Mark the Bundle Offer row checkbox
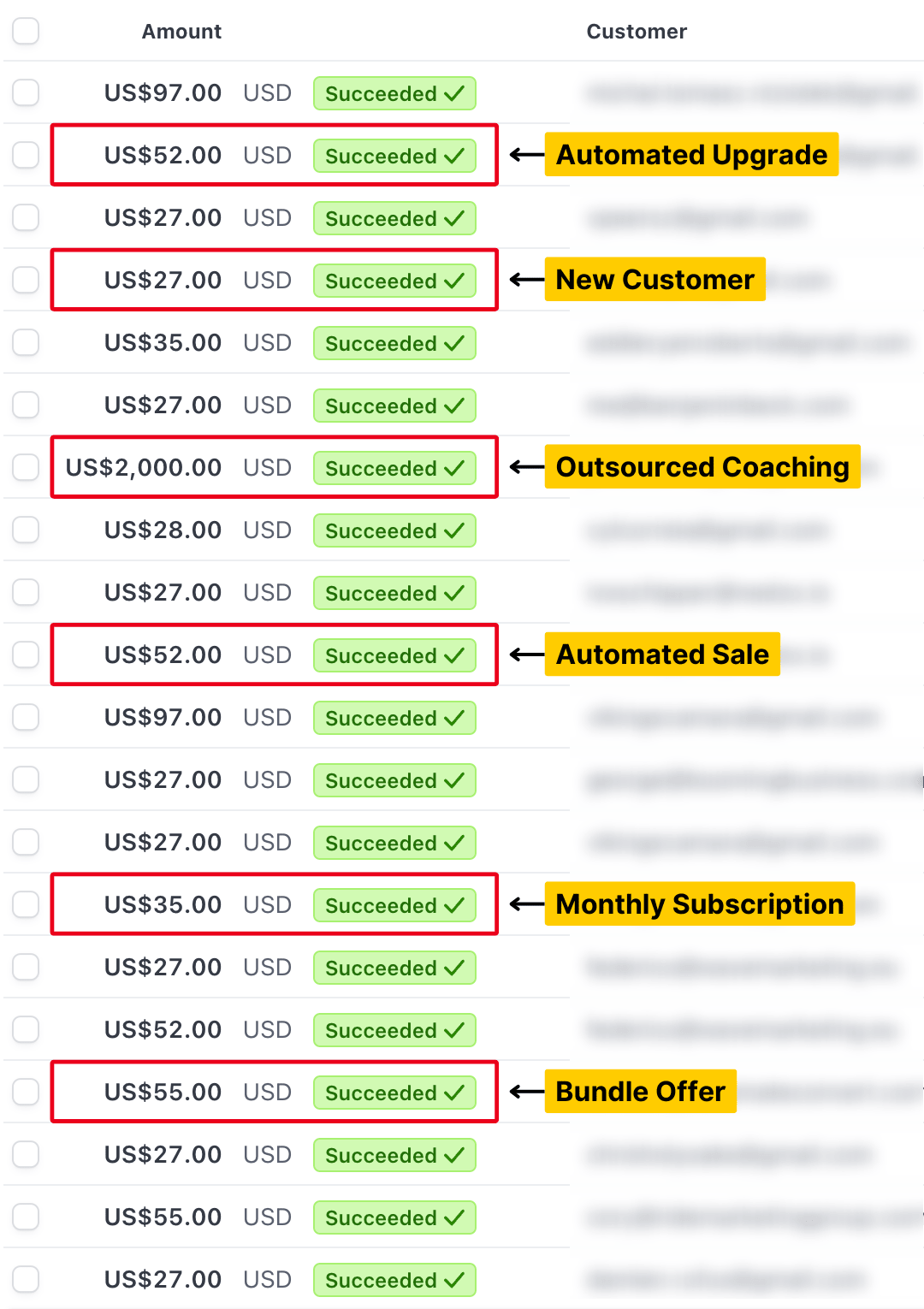This screenshot has width=924, height=1309. (x=26, y=1092)
